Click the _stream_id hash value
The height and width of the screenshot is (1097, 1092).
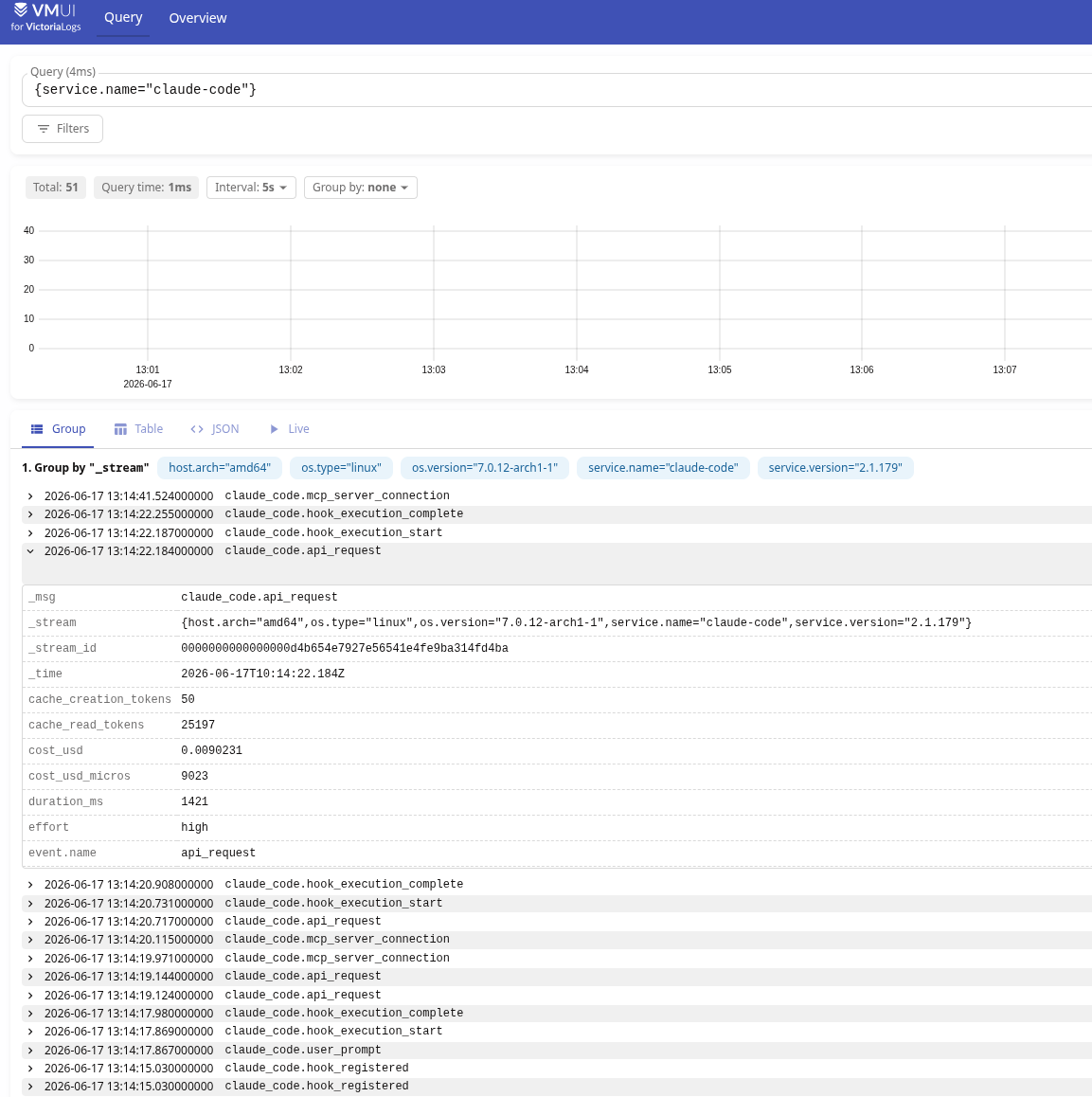(344, 648)
